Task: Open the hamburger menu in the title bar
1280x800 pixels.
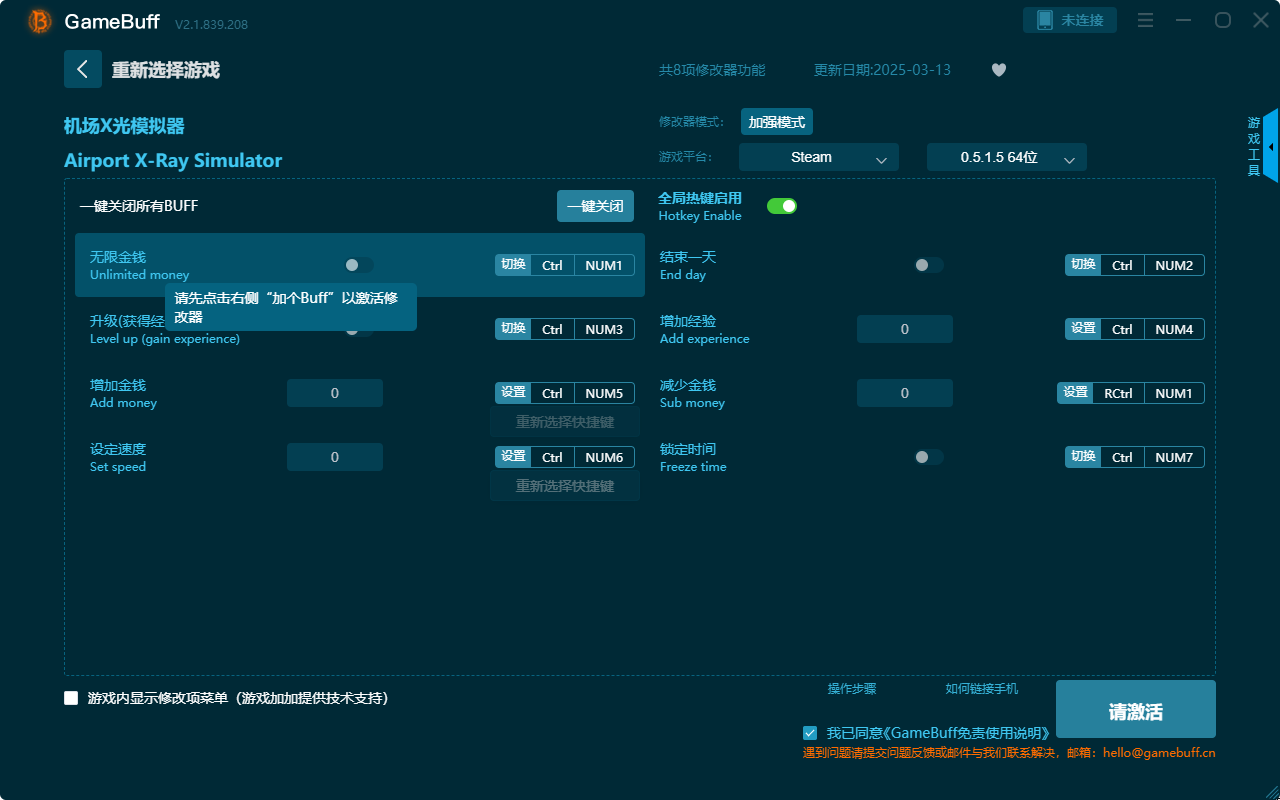Action: [1144, 20]
